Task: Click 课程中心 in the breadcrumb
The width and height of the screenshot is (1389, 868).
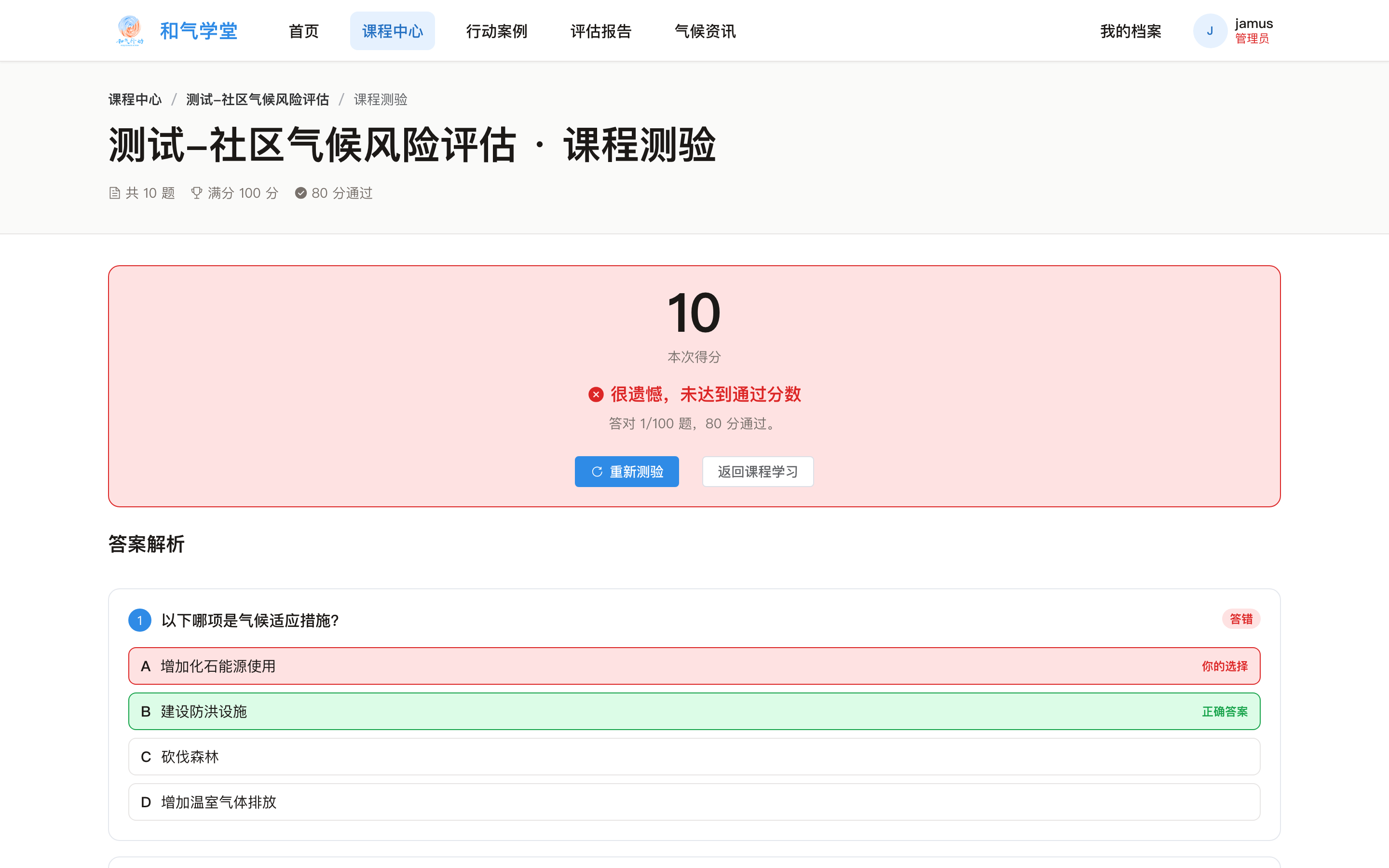Action: (x=135, y=99)
